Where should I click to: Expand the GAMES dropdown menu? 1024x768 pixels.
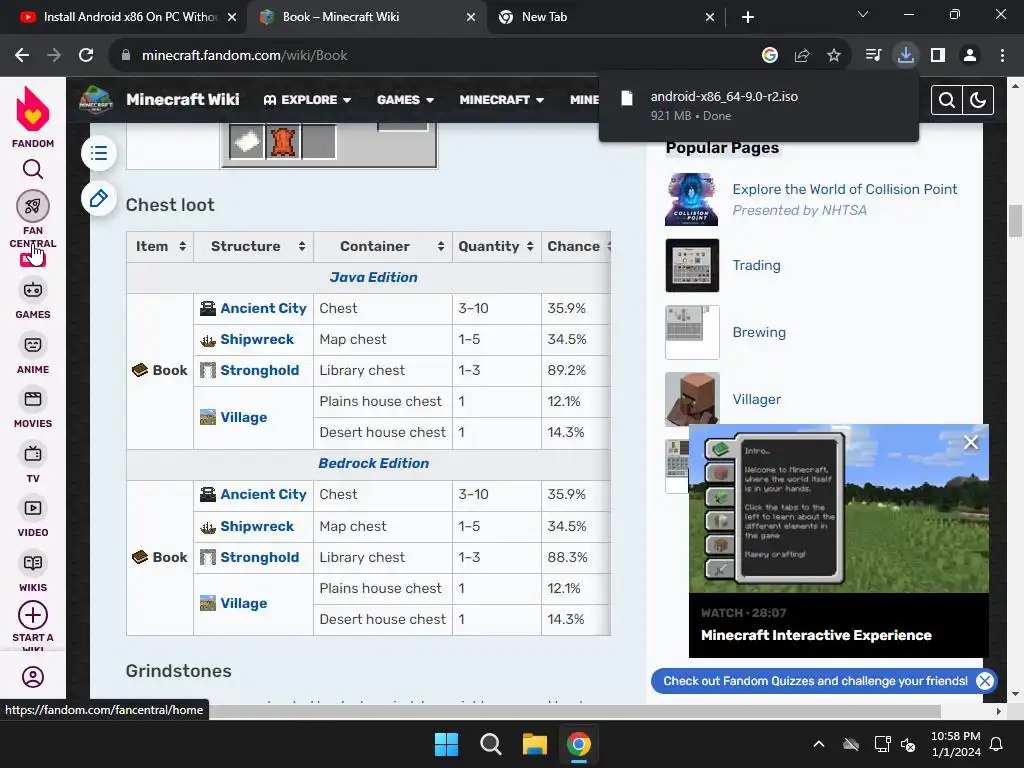pos(405,100)
